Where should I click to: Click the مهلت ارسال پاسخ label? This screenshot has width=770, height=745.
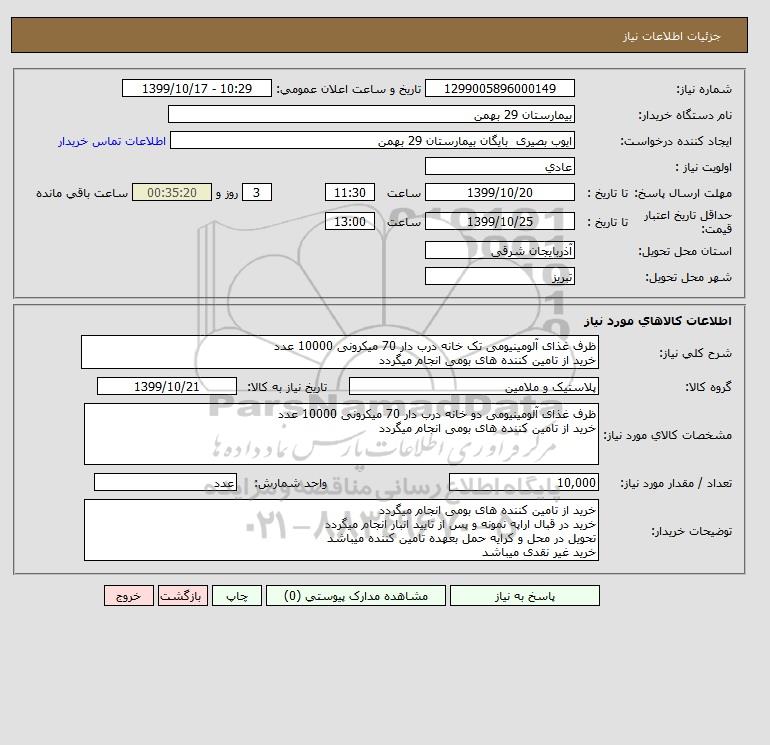[683, 193]
